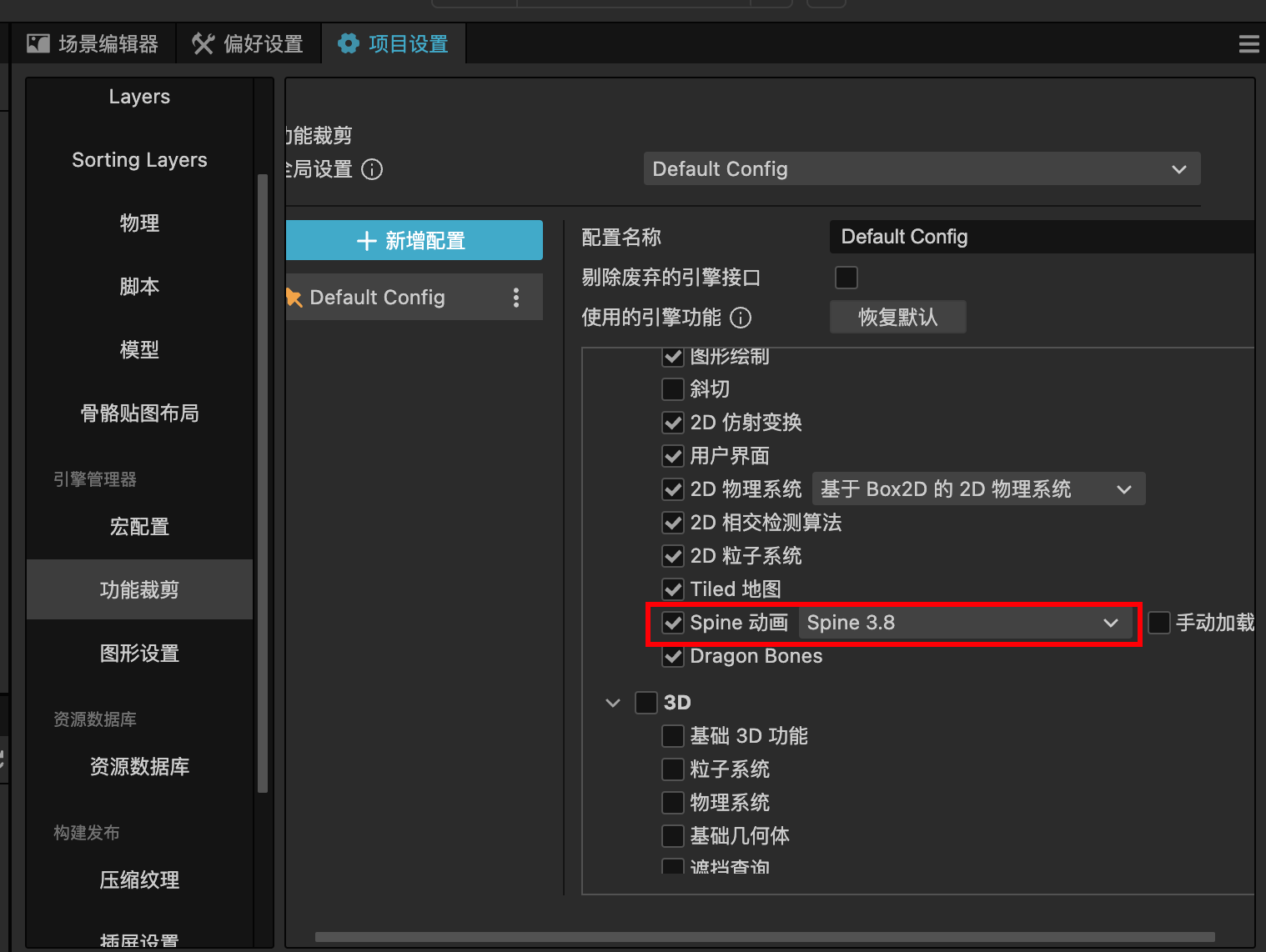
Task: Open the 2D physics system dropdown
Action: (978, 489)
